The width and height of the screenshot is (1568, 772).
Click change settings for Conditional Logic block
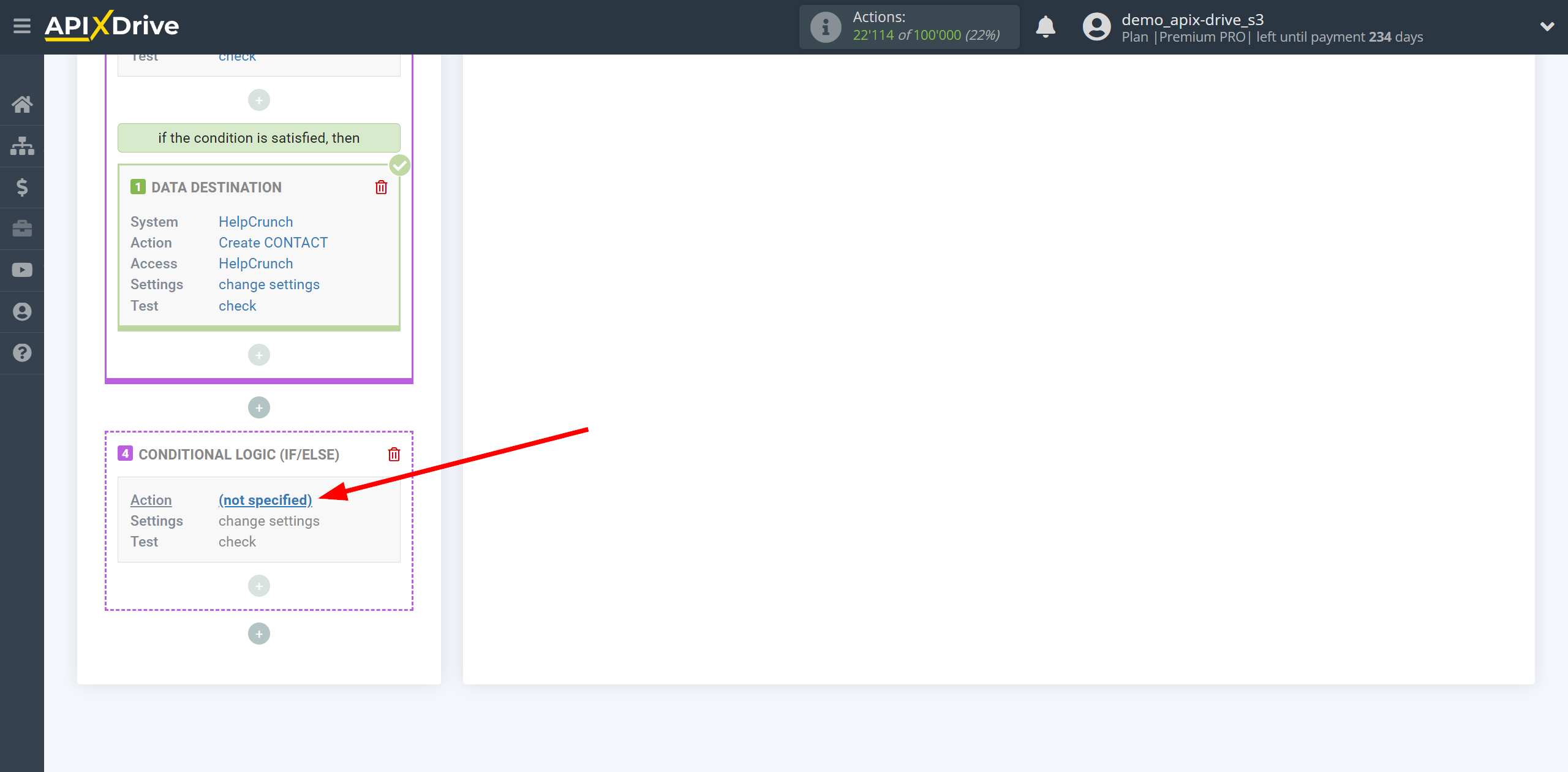point(268,520)
